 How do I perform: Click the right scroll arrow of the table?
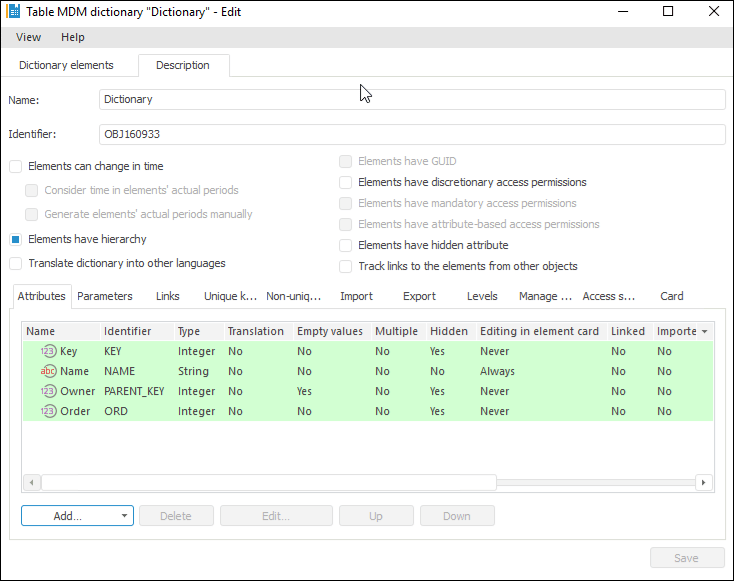tap(704, 482)
